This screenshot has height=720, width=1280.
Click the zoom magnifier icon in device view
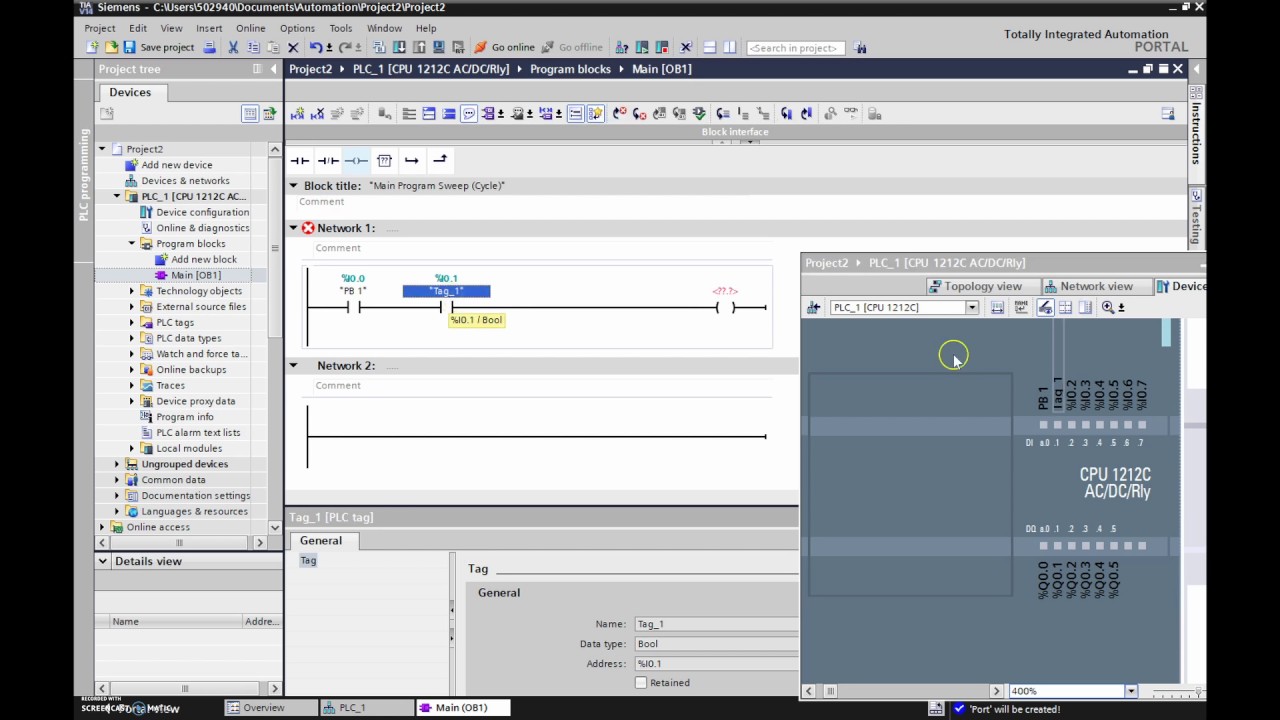pos(1108,308)
